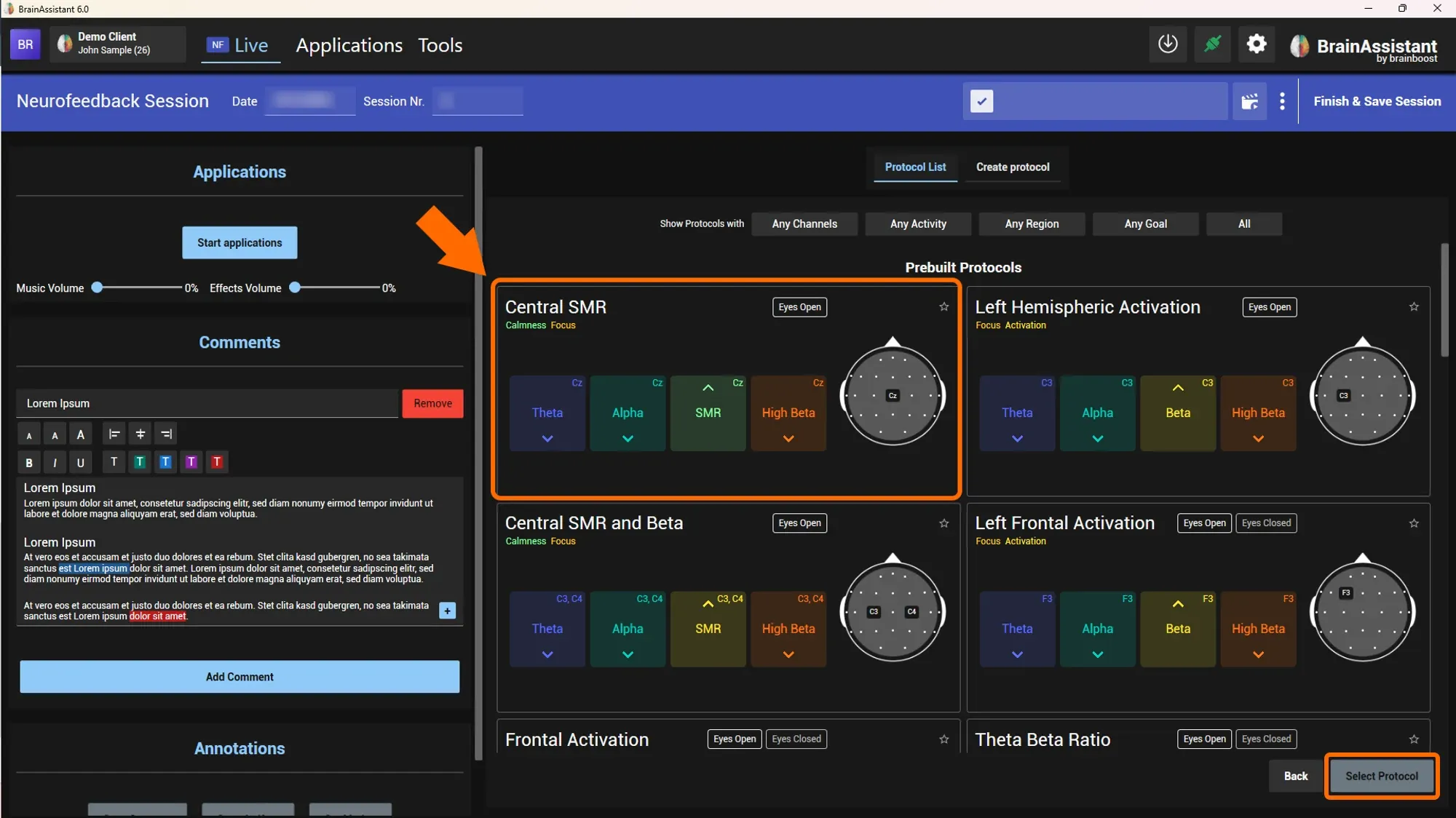Viewport: 1456px width, 818px height.
Task: Click the green device connection plug icon
Action: 1212,44
